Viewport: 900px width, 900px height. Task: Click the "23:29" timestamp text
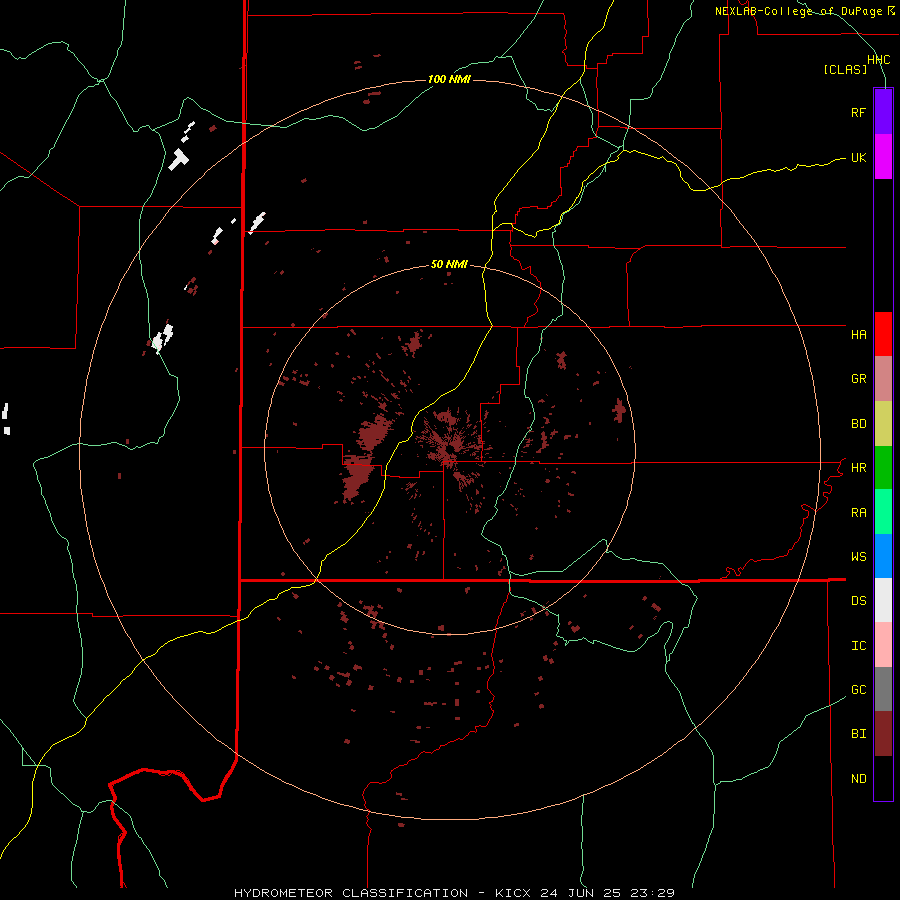(x=652, y=893)
